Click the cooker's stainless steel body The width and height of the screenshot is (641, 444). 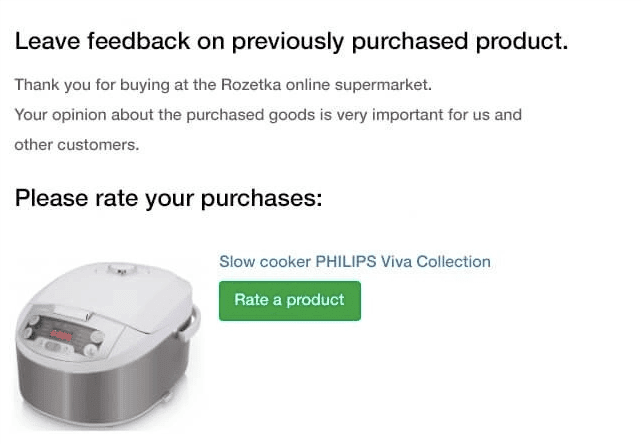[x=102, y=388]
